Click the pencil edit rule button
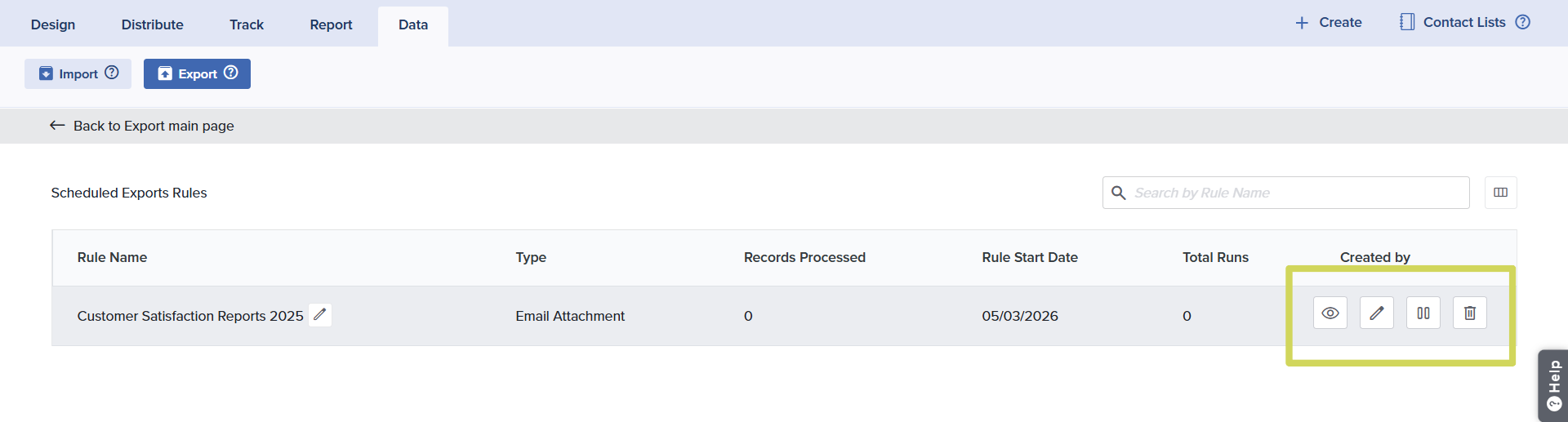The height and width of the screenshot is (422, 1568). (x=1376, y=313)
